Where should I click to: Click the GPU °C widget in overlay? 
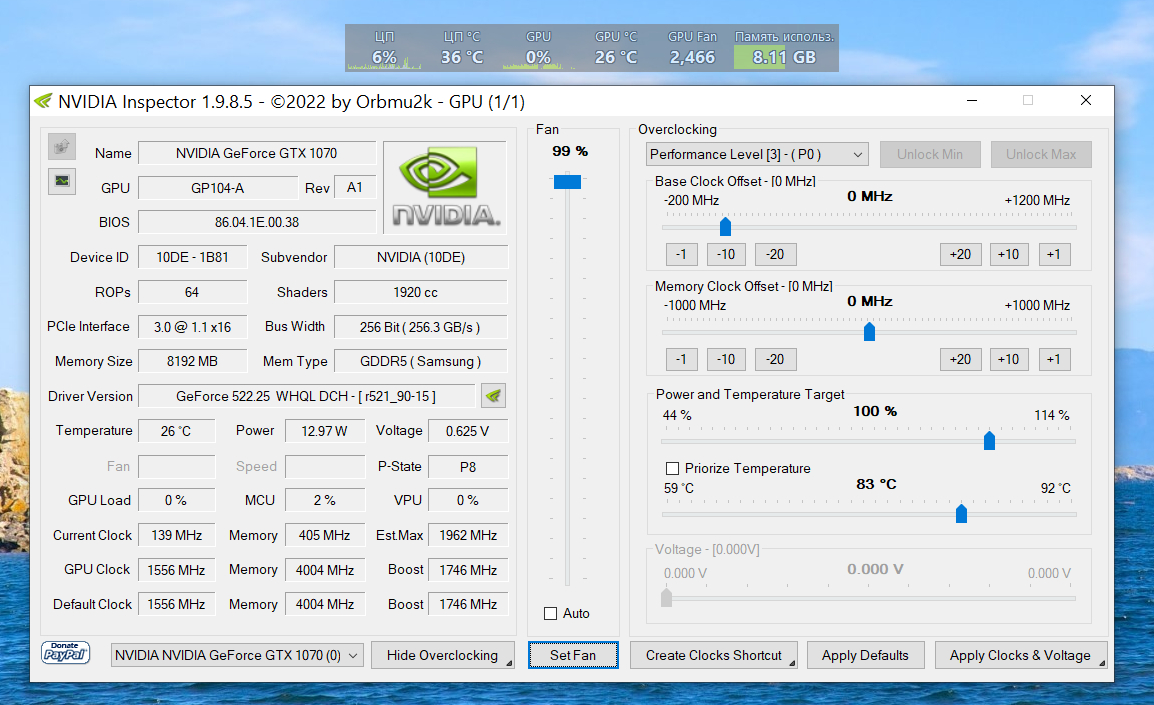[616, 49]
